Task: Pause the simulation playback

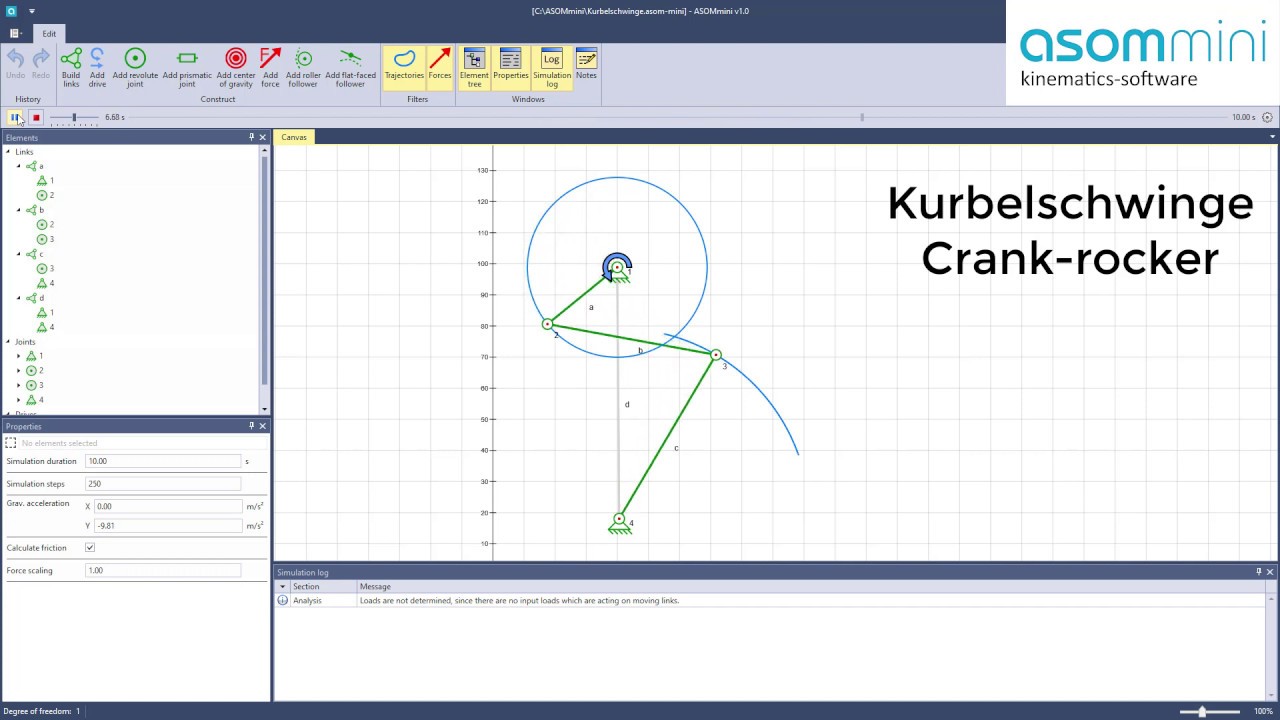Action: [x=15, y=117]
